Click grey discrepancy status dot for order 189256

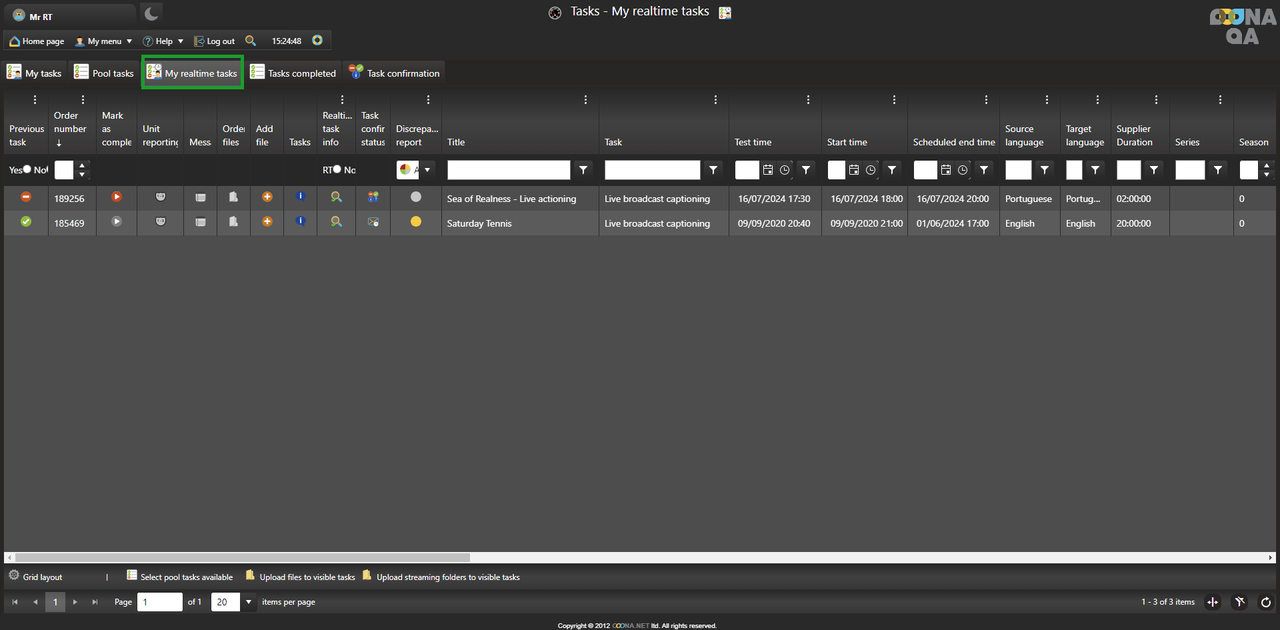point(416,198)
